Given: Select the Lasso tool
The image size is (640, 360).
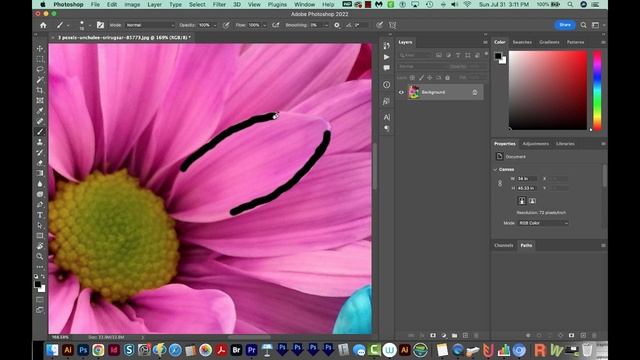Looking at the screenshot, I should [x=40, y=69].
